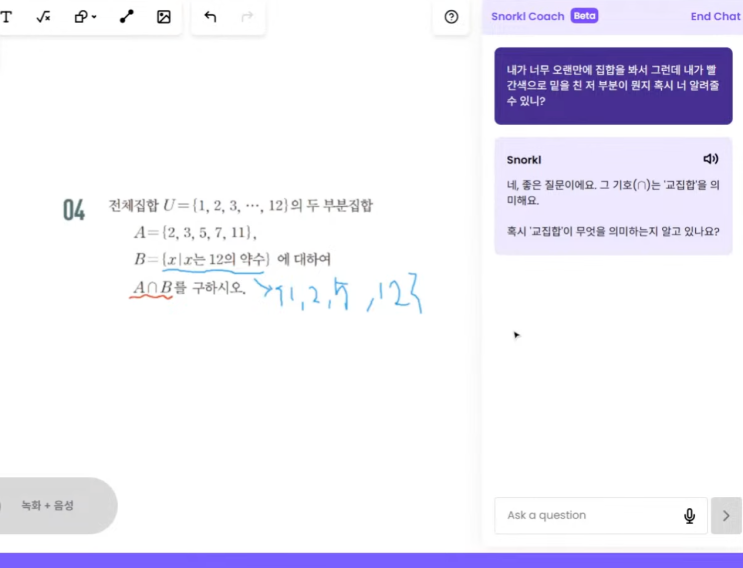Viewport: 743px width, 568px height.
Task: Click the Snorkl sender name
Action: (x=524, y=160)
